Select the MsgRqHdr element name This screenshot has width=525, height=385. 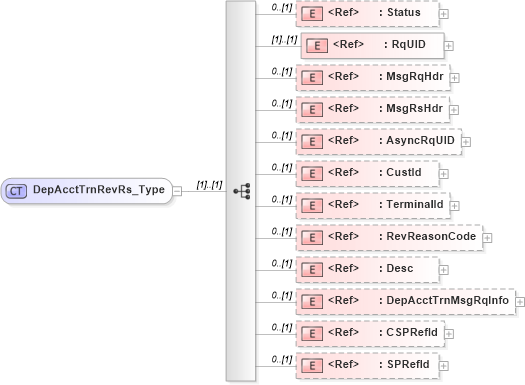tap(415, 76)
